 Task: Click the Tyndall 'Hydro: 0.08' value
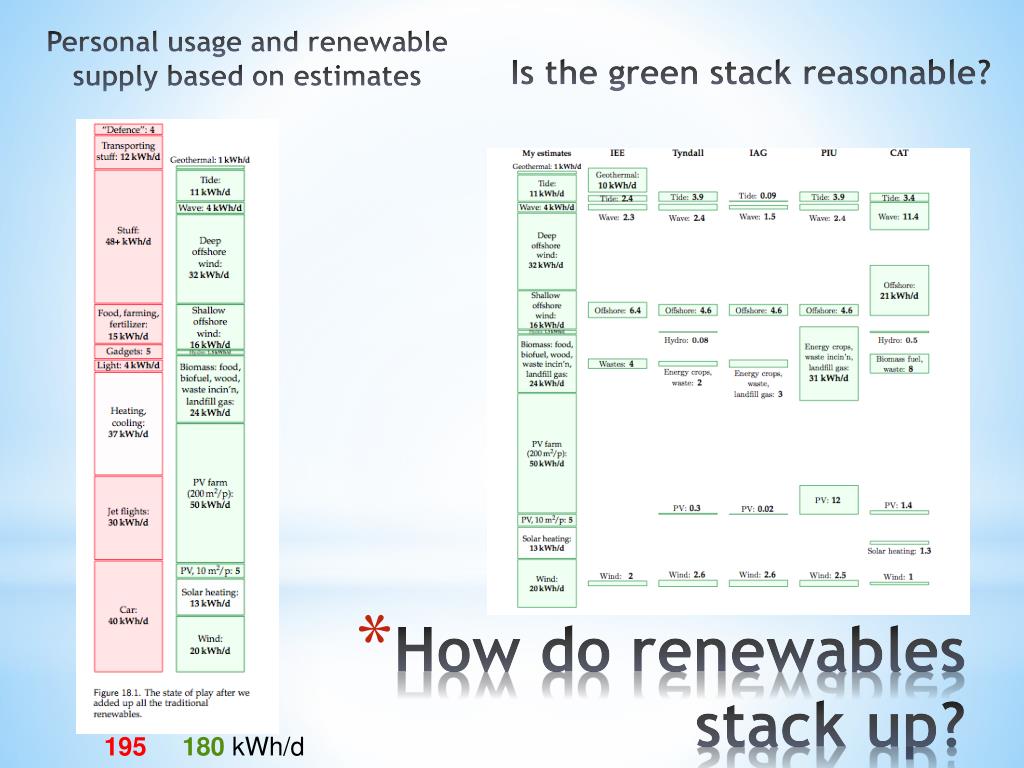pyautogui.click(x=686, y=340)
